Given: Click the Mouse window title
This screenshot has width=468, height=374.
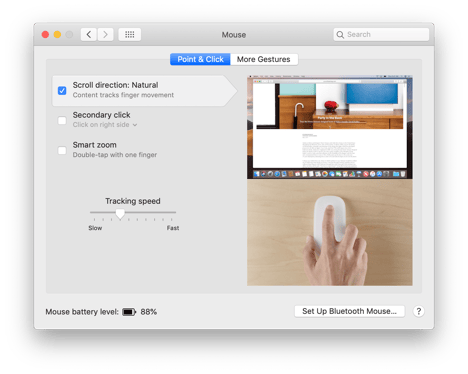Looking at the screenshot, I should point(234,35).
